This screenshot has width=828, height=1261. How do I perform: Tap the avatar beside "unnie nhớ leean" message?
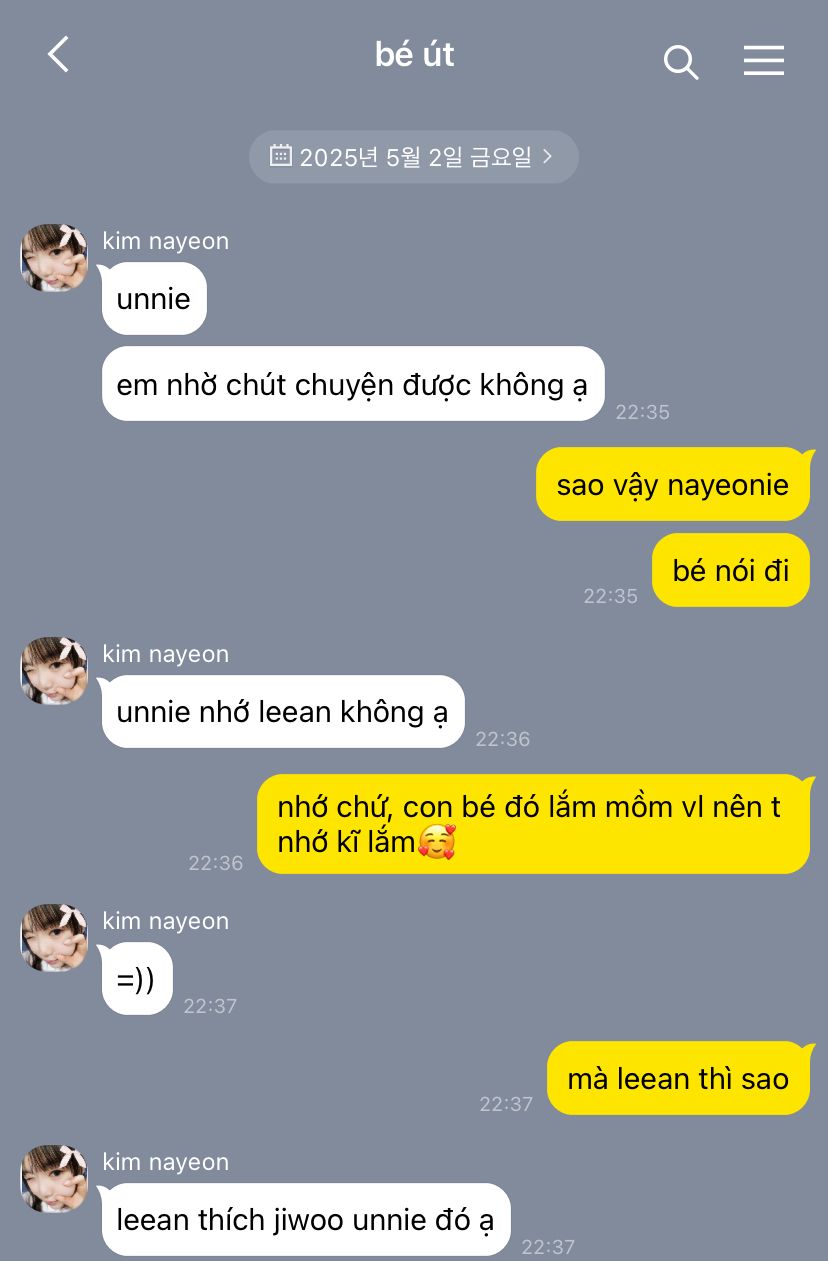tap(54, 671)
